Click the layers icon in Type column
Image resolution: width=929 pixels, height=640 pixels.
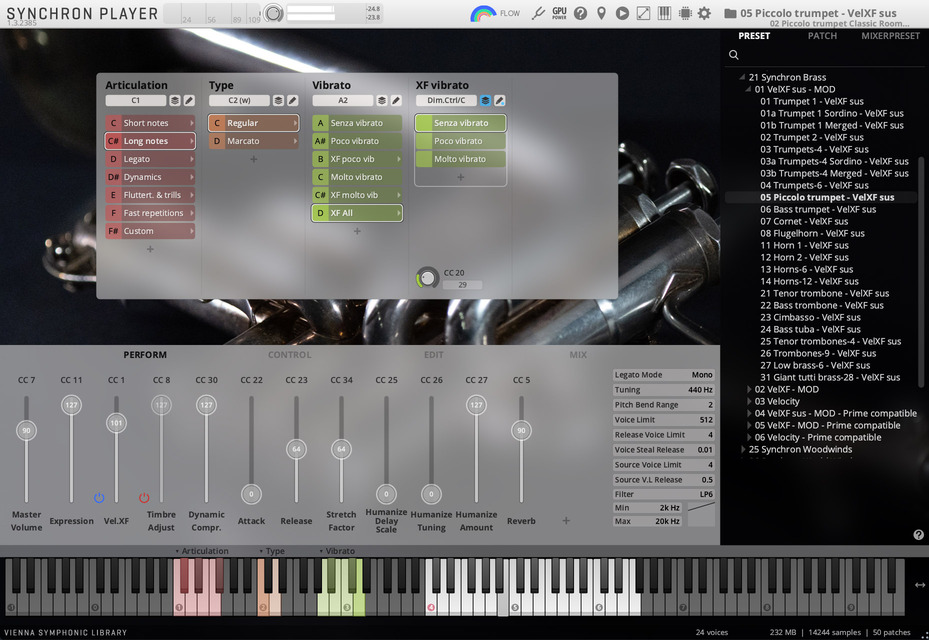pos(278,101)
